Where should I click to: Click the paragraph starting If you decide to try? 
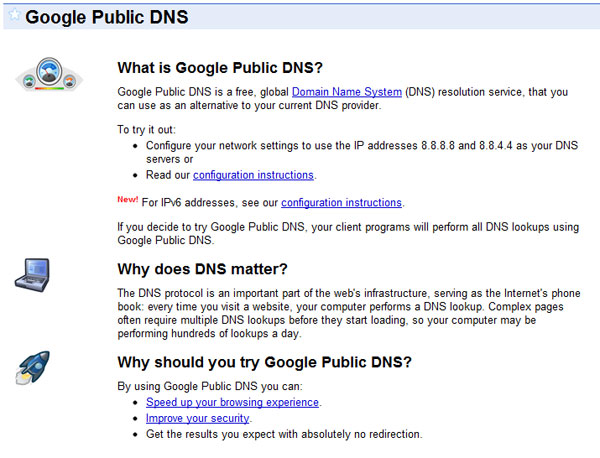point(348,233)
